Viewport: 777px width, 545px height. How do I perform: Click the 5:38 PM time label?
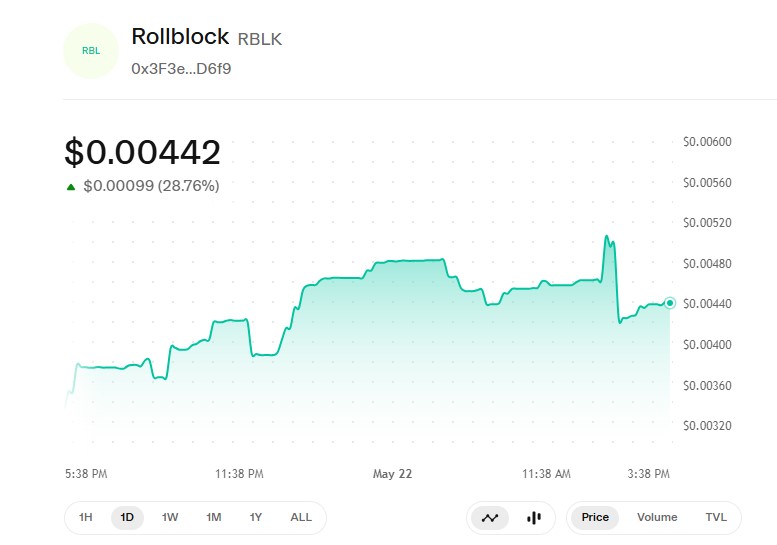(86, 474)
